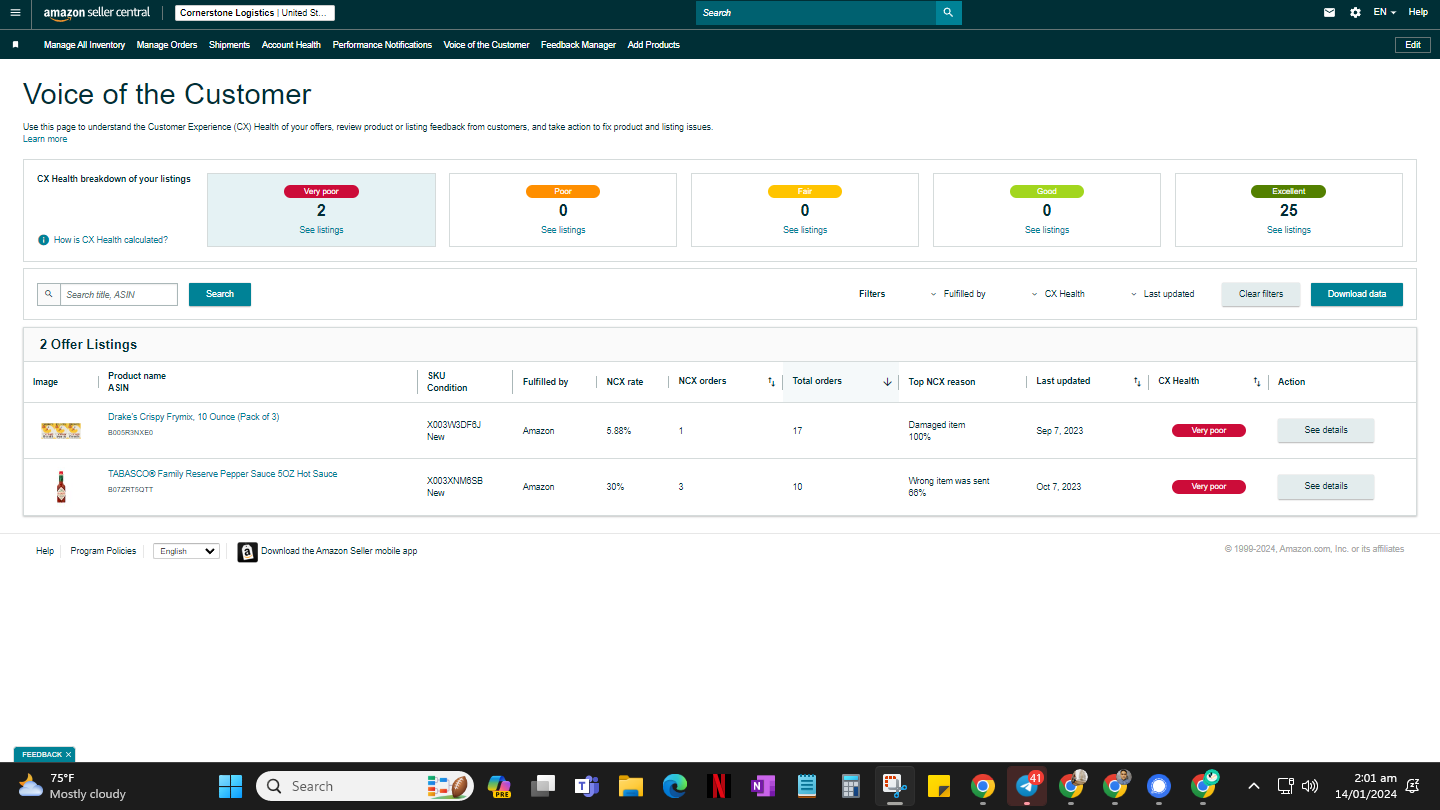Expand the CX Health filter

pos(1058,294)
